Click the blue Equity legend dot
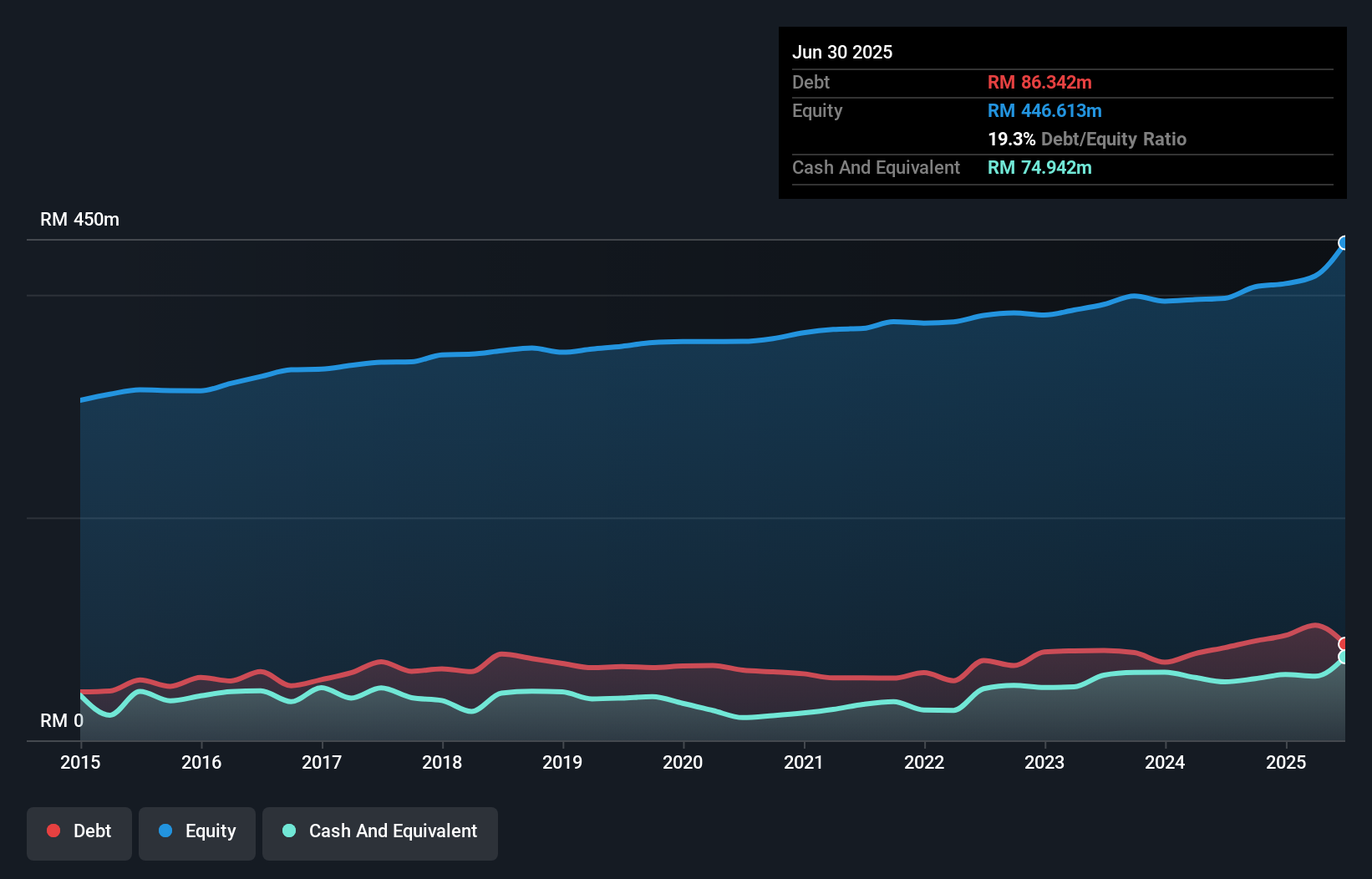Image resolution: width=1372 pixels, height=879 pixels. pos(165,831)
